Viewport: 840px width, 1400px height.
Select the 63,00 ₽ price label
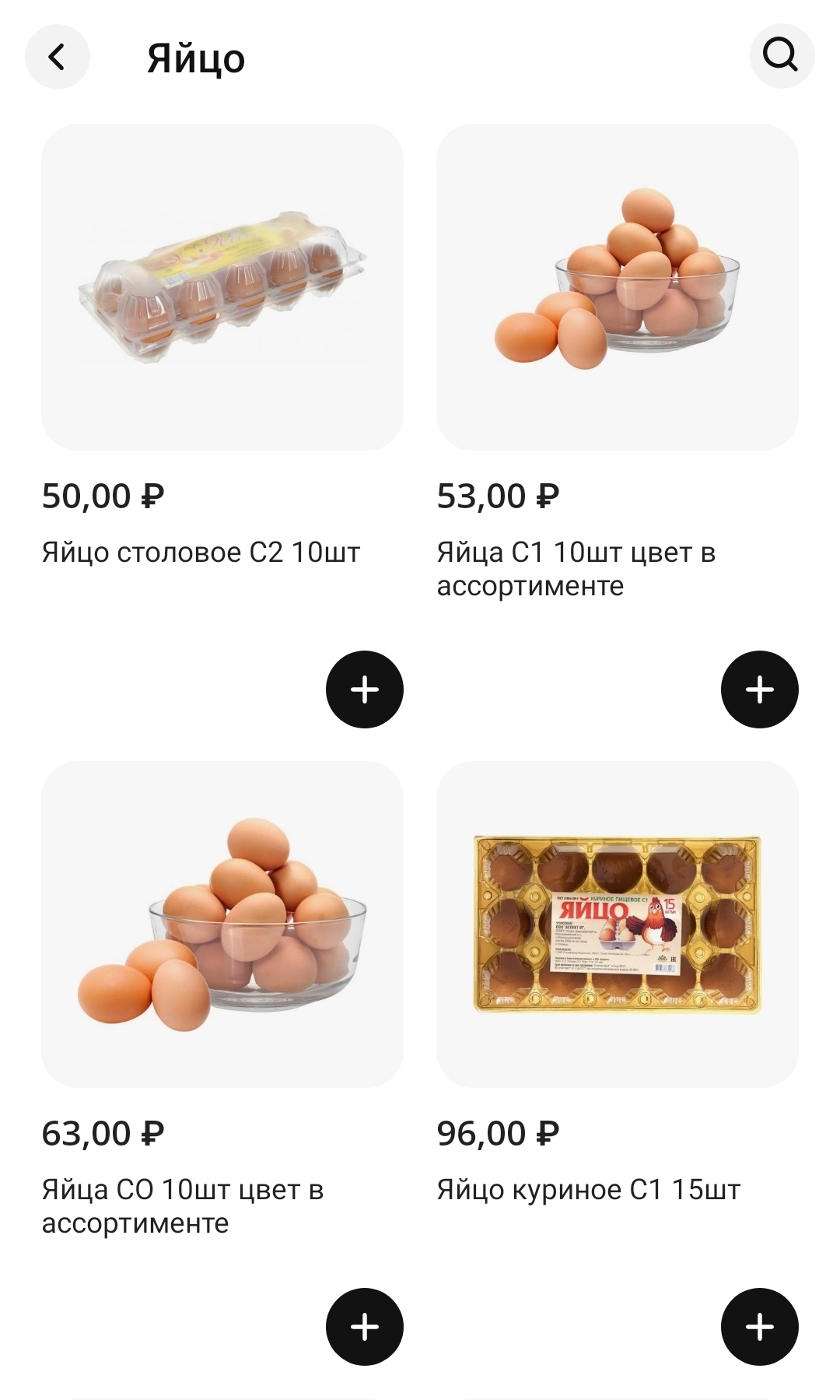(x=103, y=1134)
